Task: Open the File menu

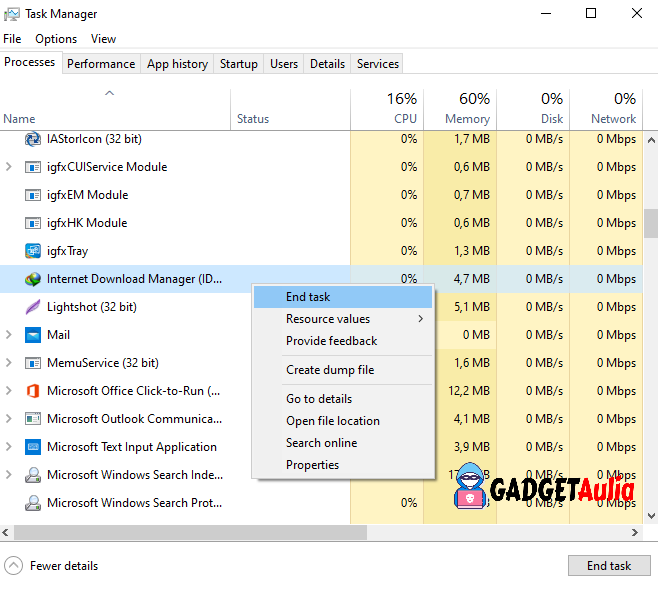Action: coord(12,39)
